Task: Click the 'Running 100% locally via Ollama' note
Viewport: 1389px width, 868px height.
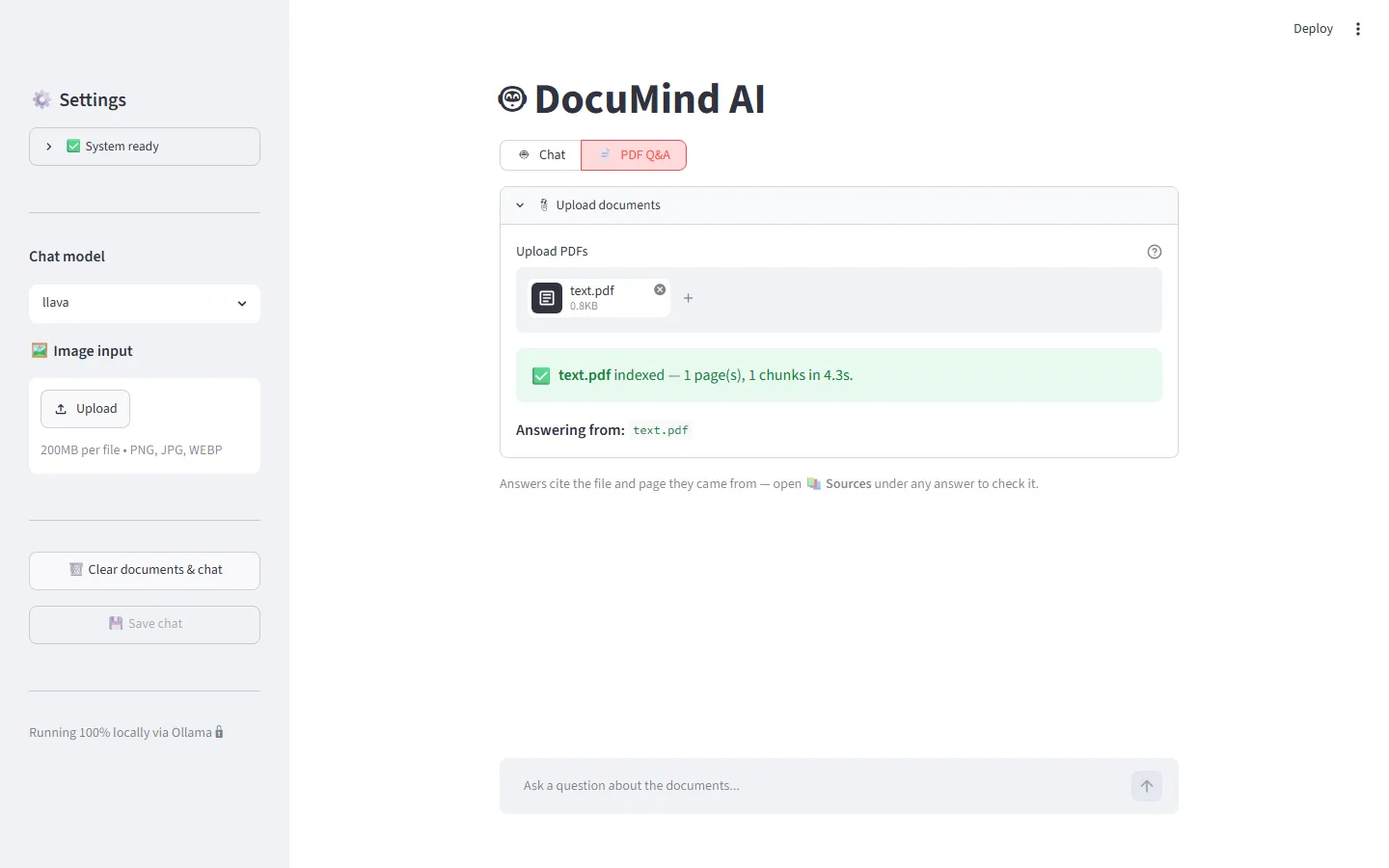Action: [126, 733]
